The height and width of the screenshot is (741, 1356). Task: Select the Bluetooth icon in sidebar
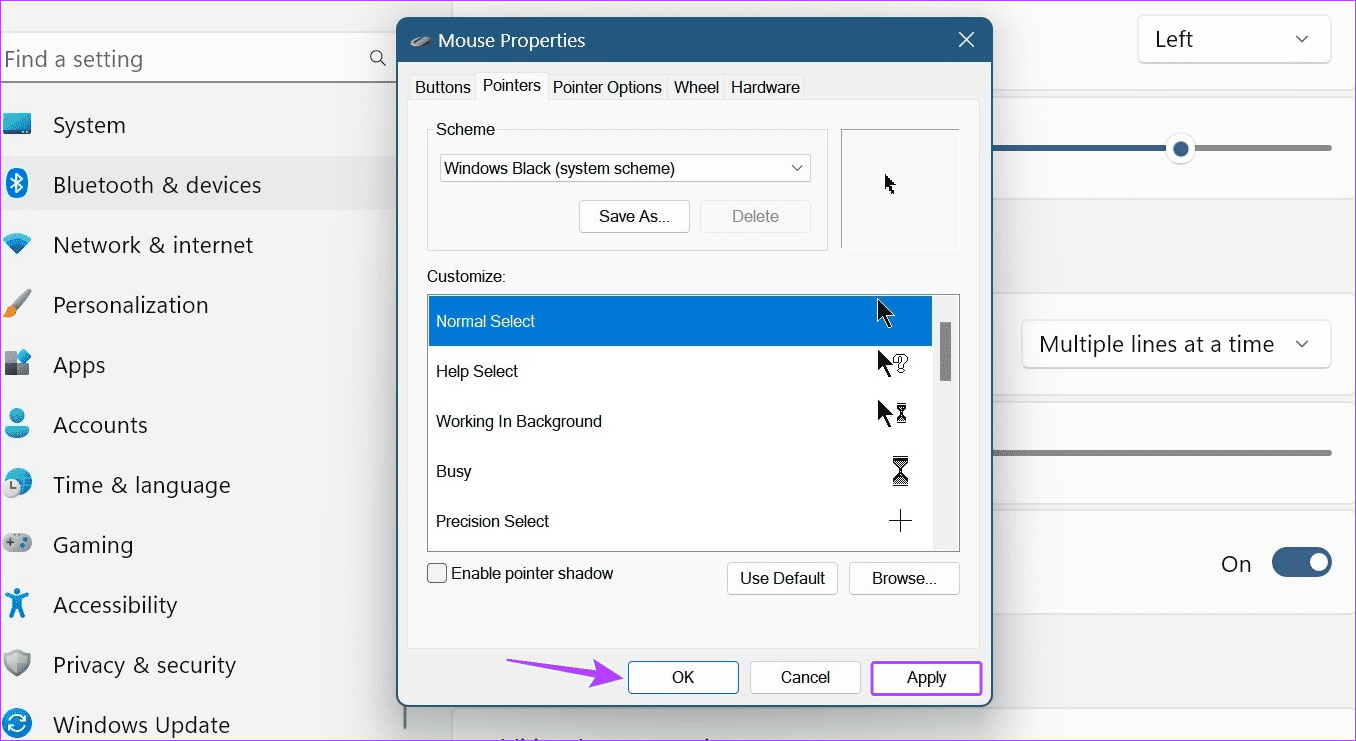[x=16, y=184]
